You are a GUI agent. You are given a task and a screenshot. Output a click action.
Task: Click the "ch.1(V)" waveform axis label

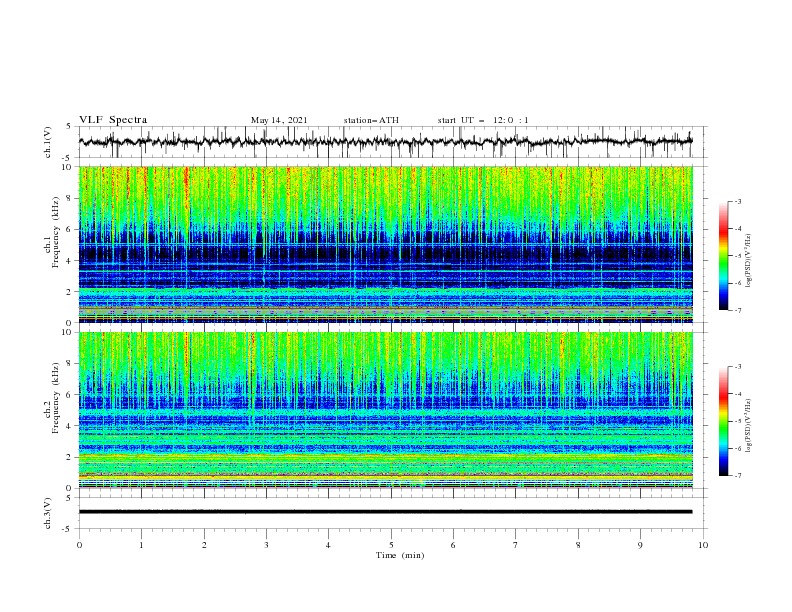tap(48, 142)
